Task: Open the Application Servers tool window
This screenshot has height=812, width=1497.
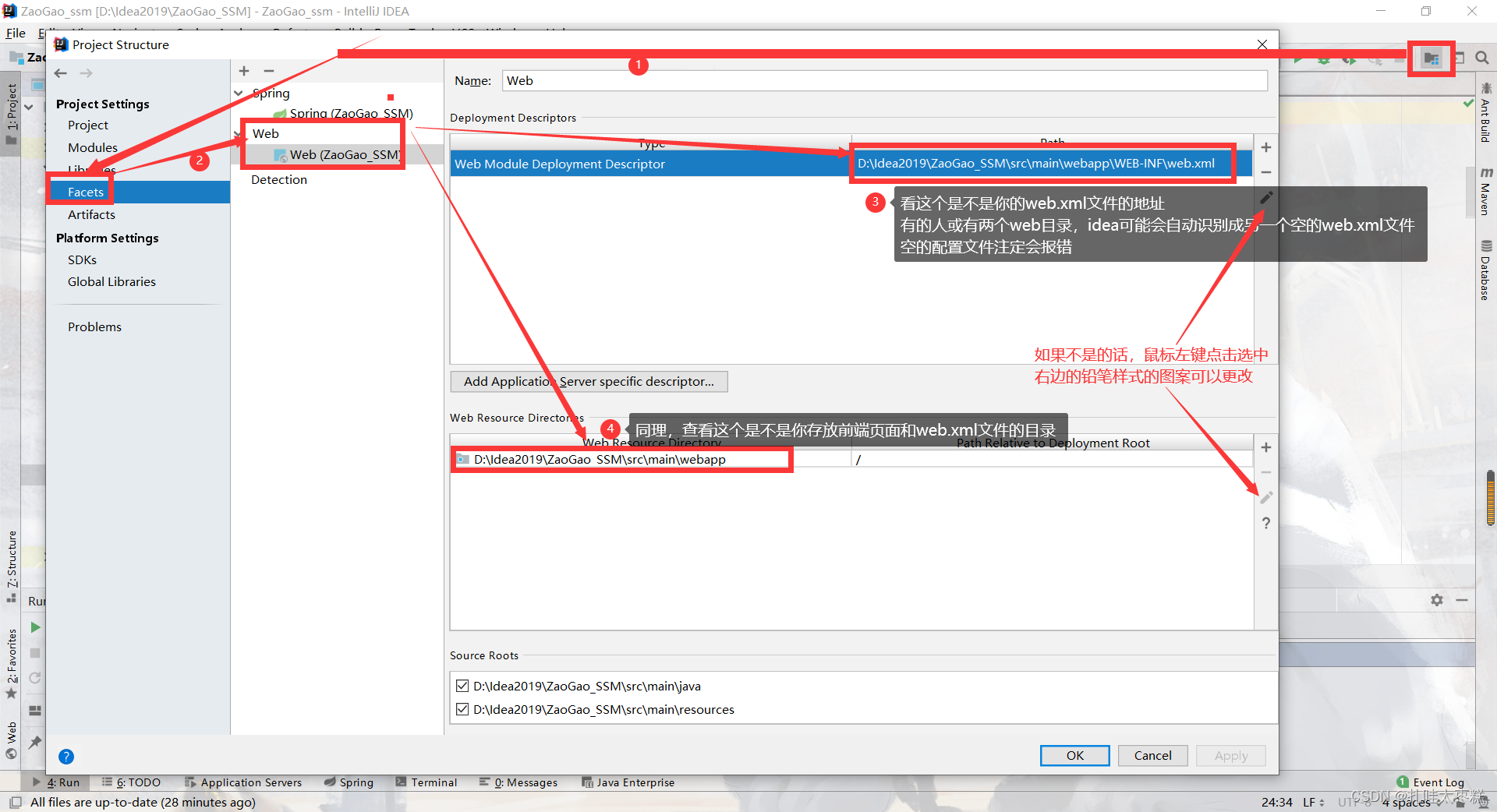Action: (x=243, y=782)
